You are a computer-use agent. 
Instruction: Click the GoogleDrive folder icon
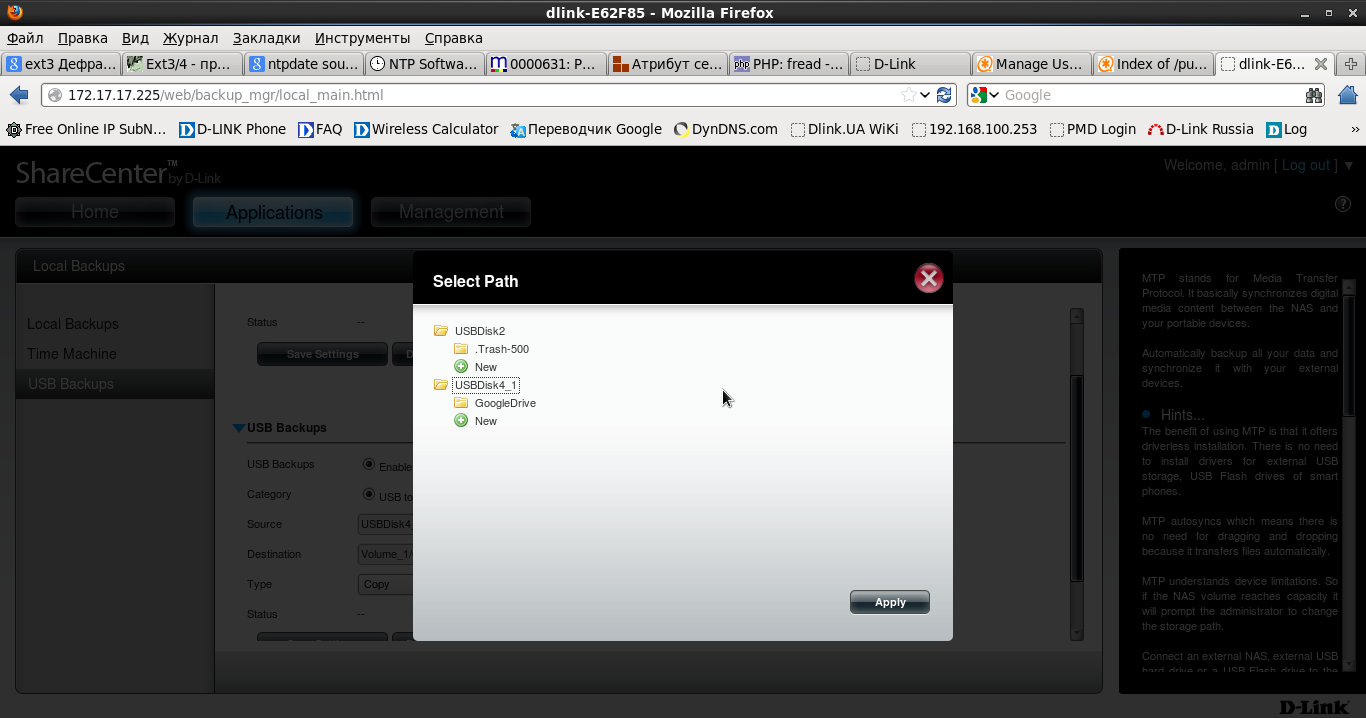point(461,403)
